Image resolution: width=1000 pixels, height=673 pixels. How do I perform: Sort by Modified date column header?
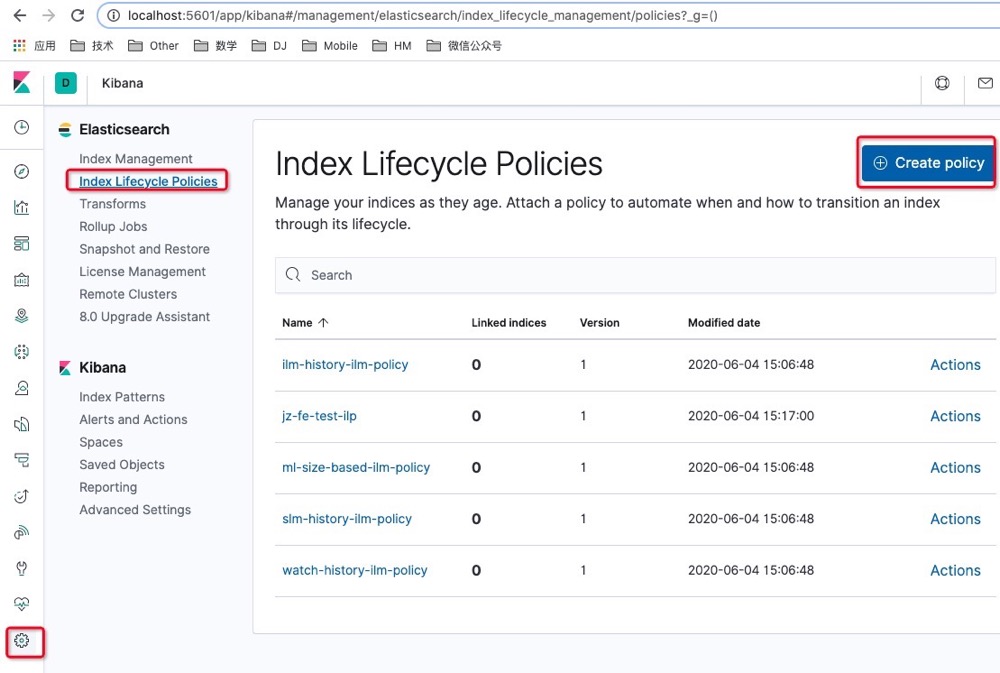pyautogui.click(x=724, y=323)
